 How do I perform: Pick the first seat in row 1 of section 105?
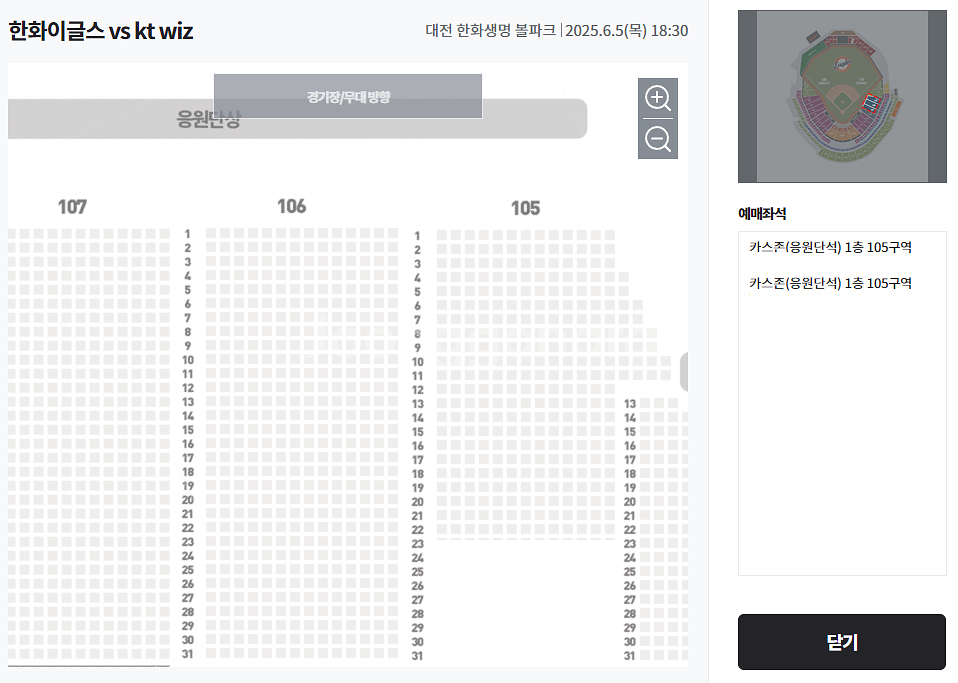(x=442, y=235)
